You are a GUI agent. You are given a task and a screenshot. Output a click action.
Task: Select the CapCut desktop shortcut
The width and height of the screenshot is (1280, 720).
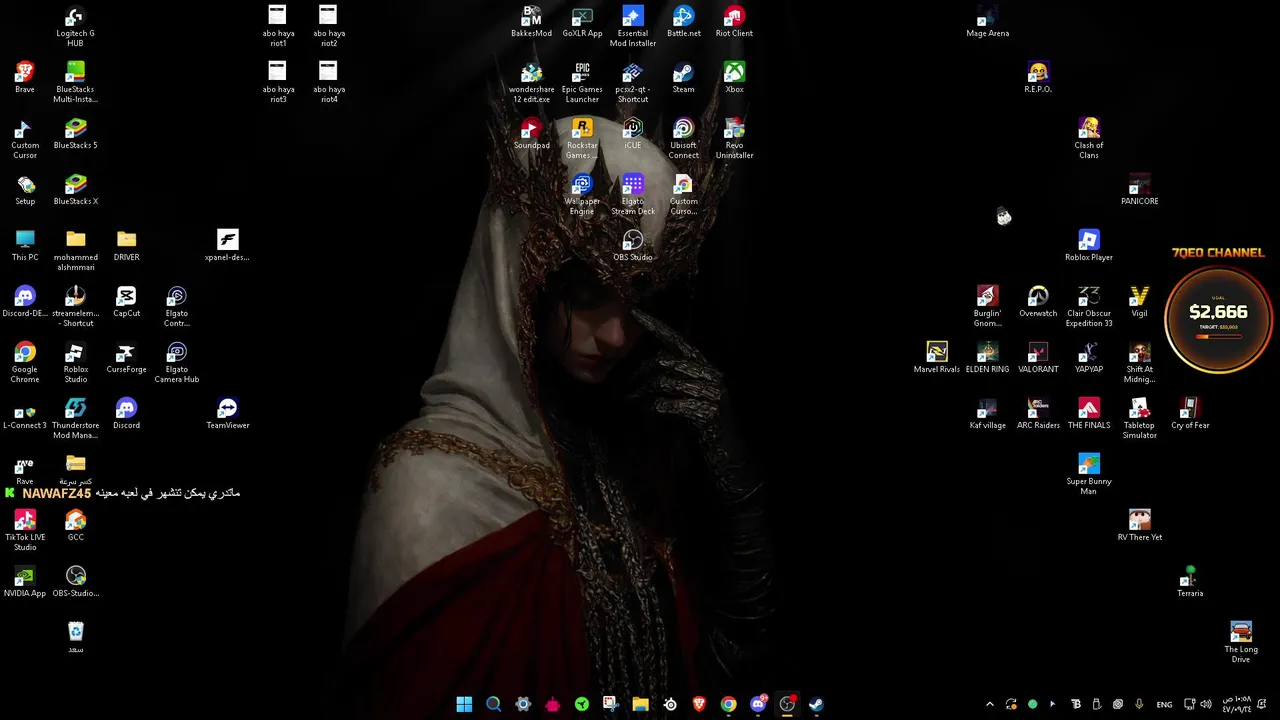click(x=126, y=302)
